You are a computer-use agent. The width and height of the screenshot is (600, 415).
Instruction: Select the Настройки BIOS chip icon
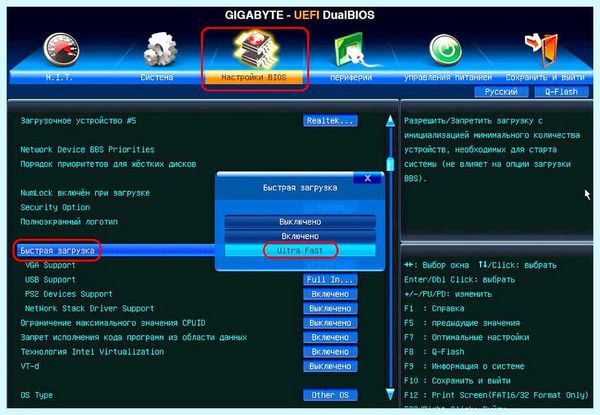pyautogui.click(x=254, y=49)
